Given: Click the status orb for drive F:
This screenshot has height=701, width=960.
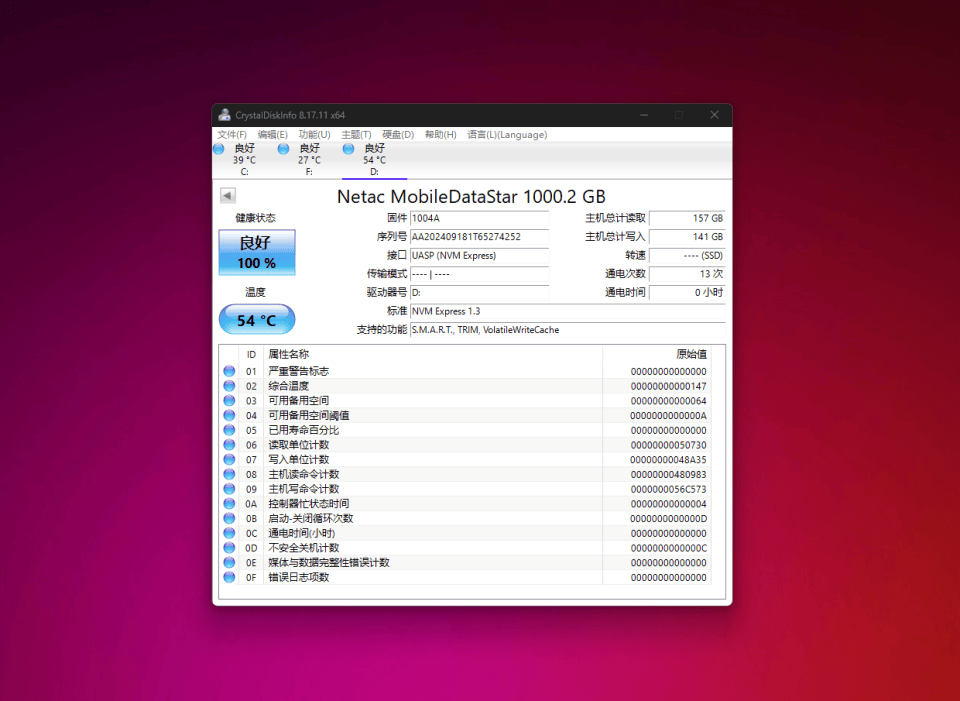Looking at the screenshot, I should 284,149.
